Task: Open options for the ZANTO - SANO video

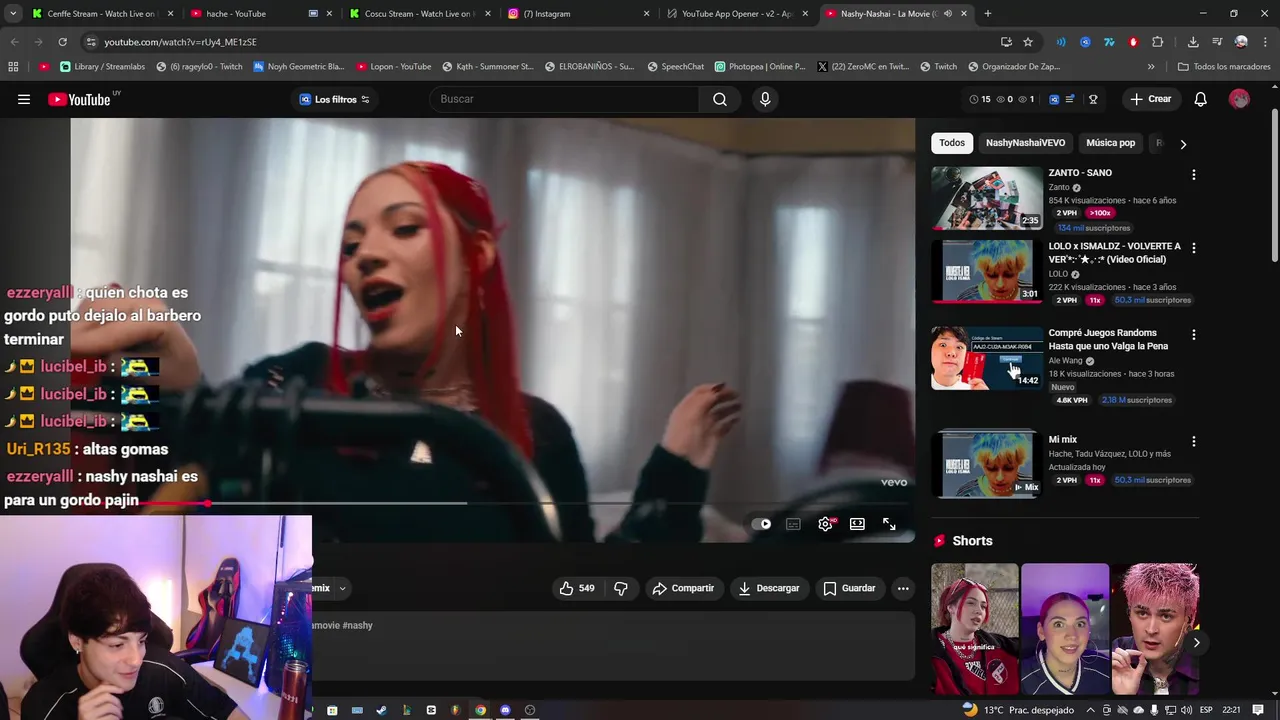Action: (1193, 175)
